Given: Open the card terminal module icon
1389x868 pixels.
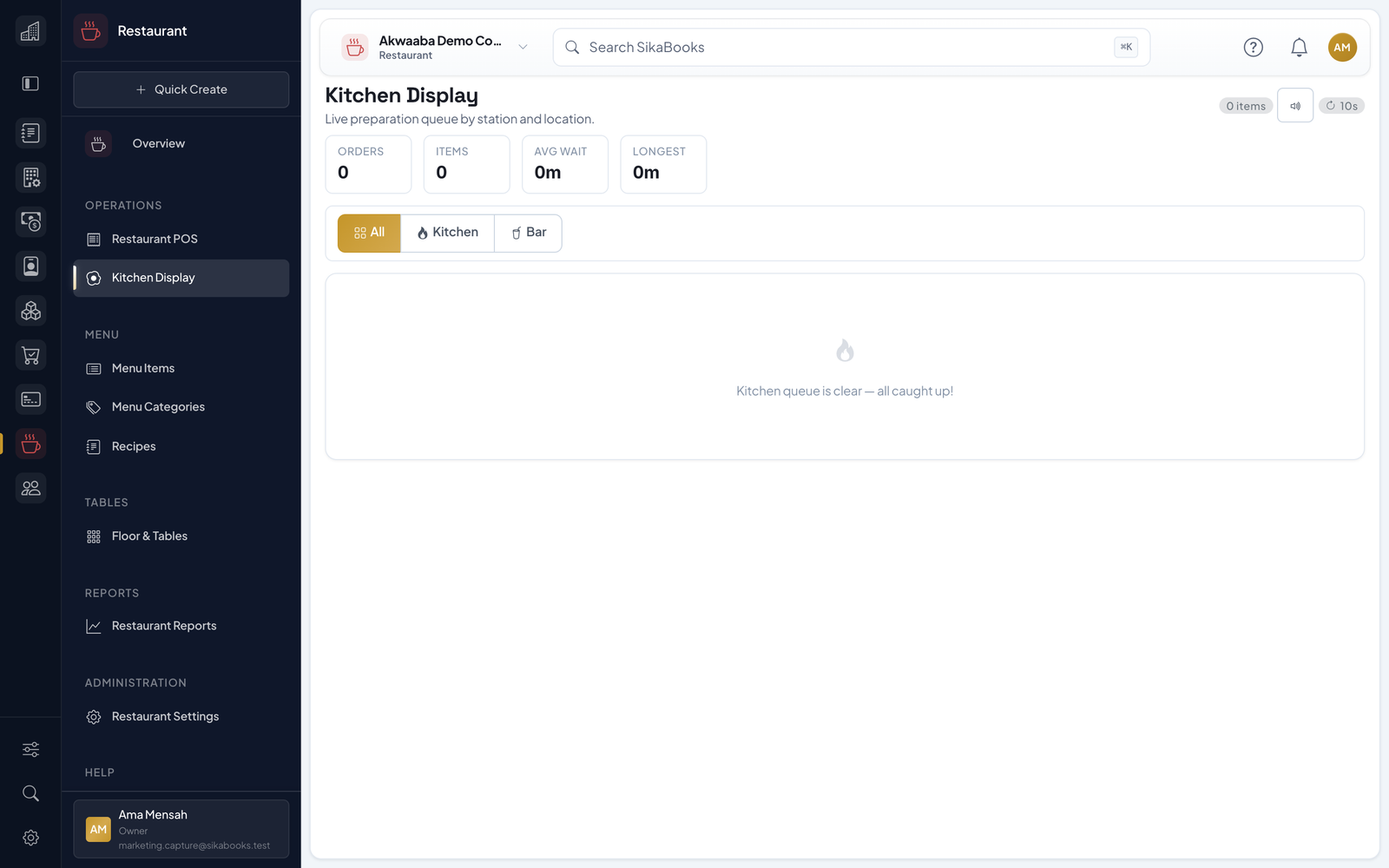Looking at the screenshot, I should [x=30, y=399].
